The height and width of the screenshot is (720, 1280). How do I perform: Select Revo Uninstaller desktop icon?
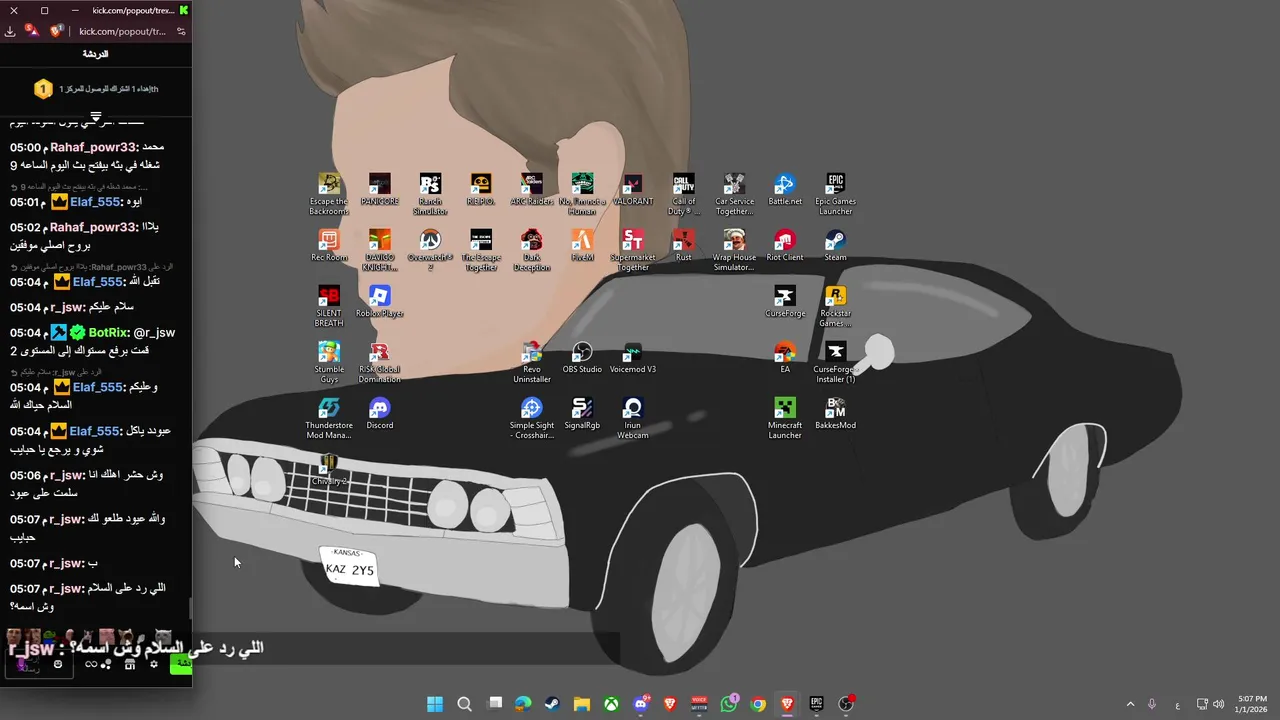pyautogui.click(x=532, y=362)
